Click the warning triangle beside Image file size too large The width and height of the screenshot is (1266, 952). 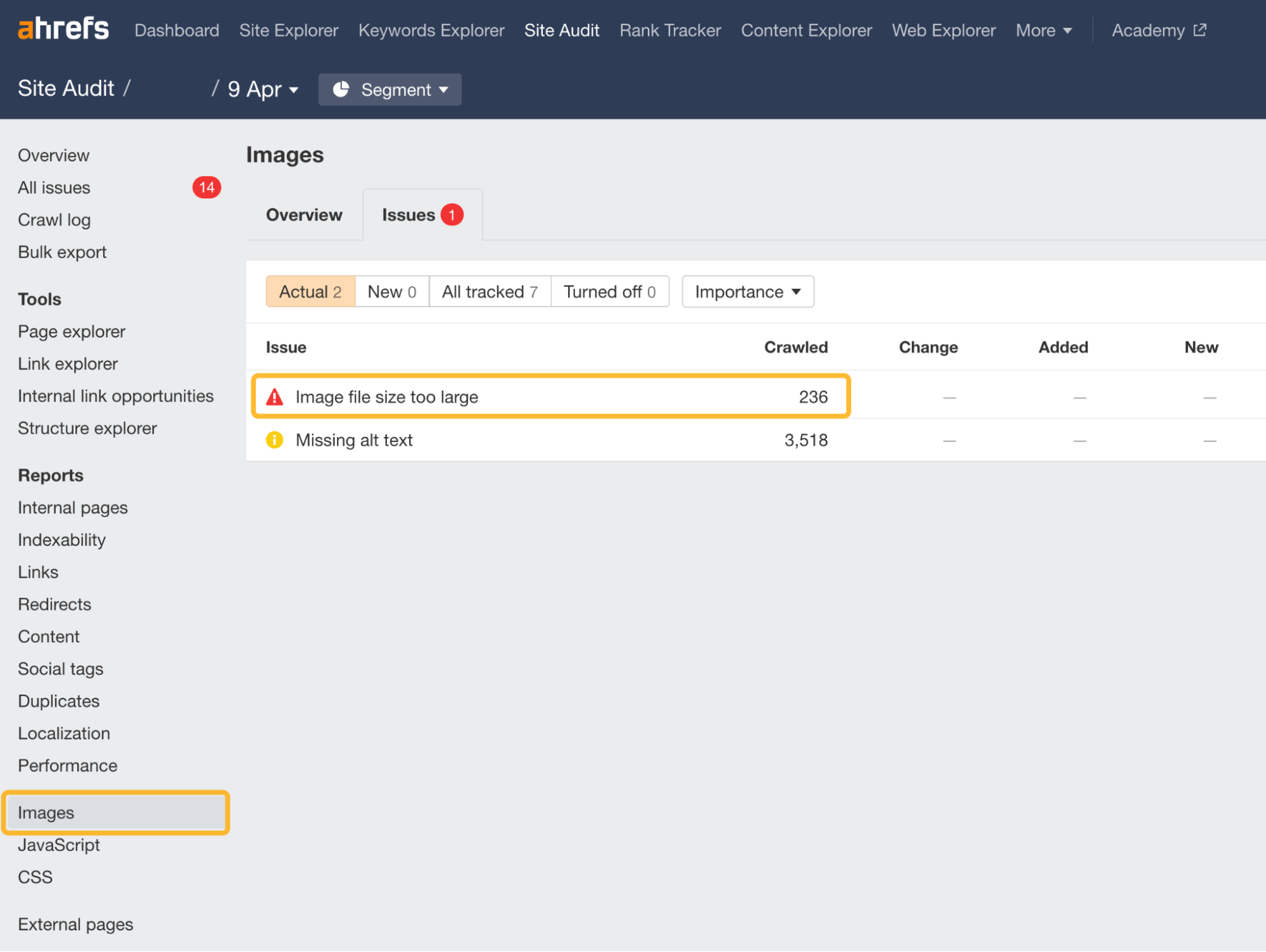tap(274, 397)
